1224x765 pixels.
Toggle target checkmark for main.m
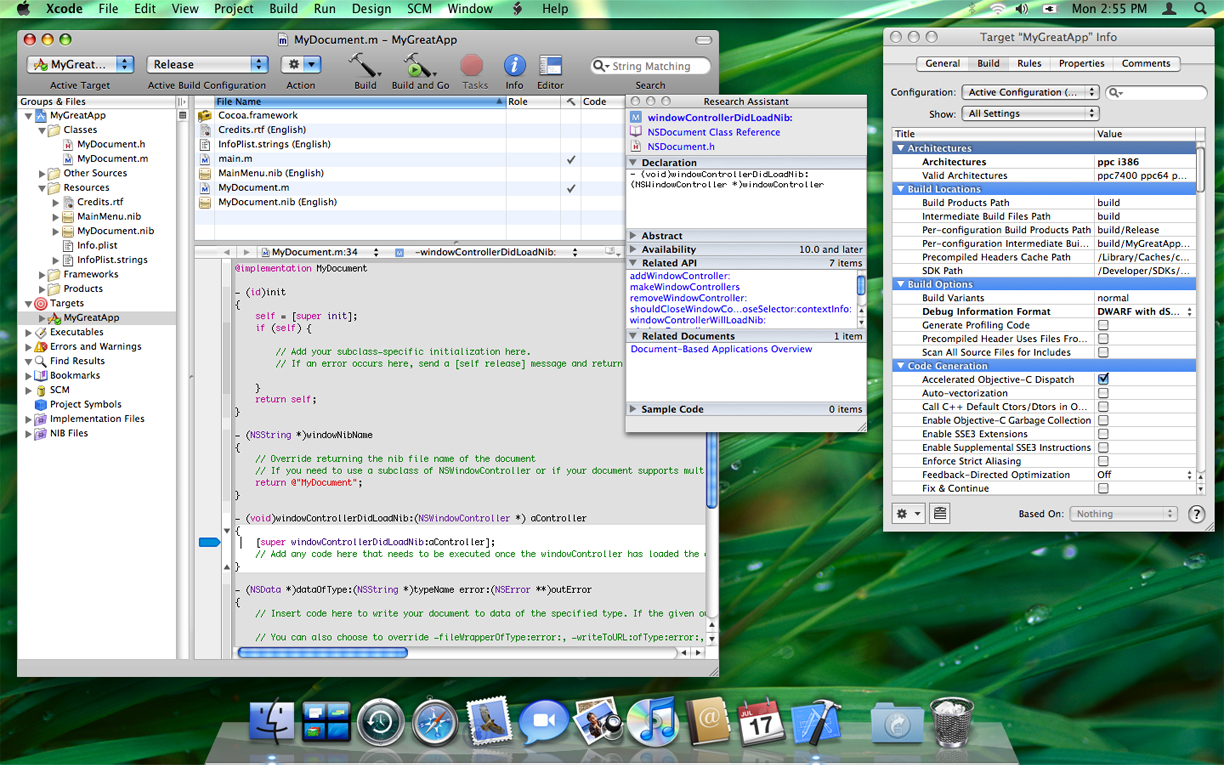coord(571,159)
